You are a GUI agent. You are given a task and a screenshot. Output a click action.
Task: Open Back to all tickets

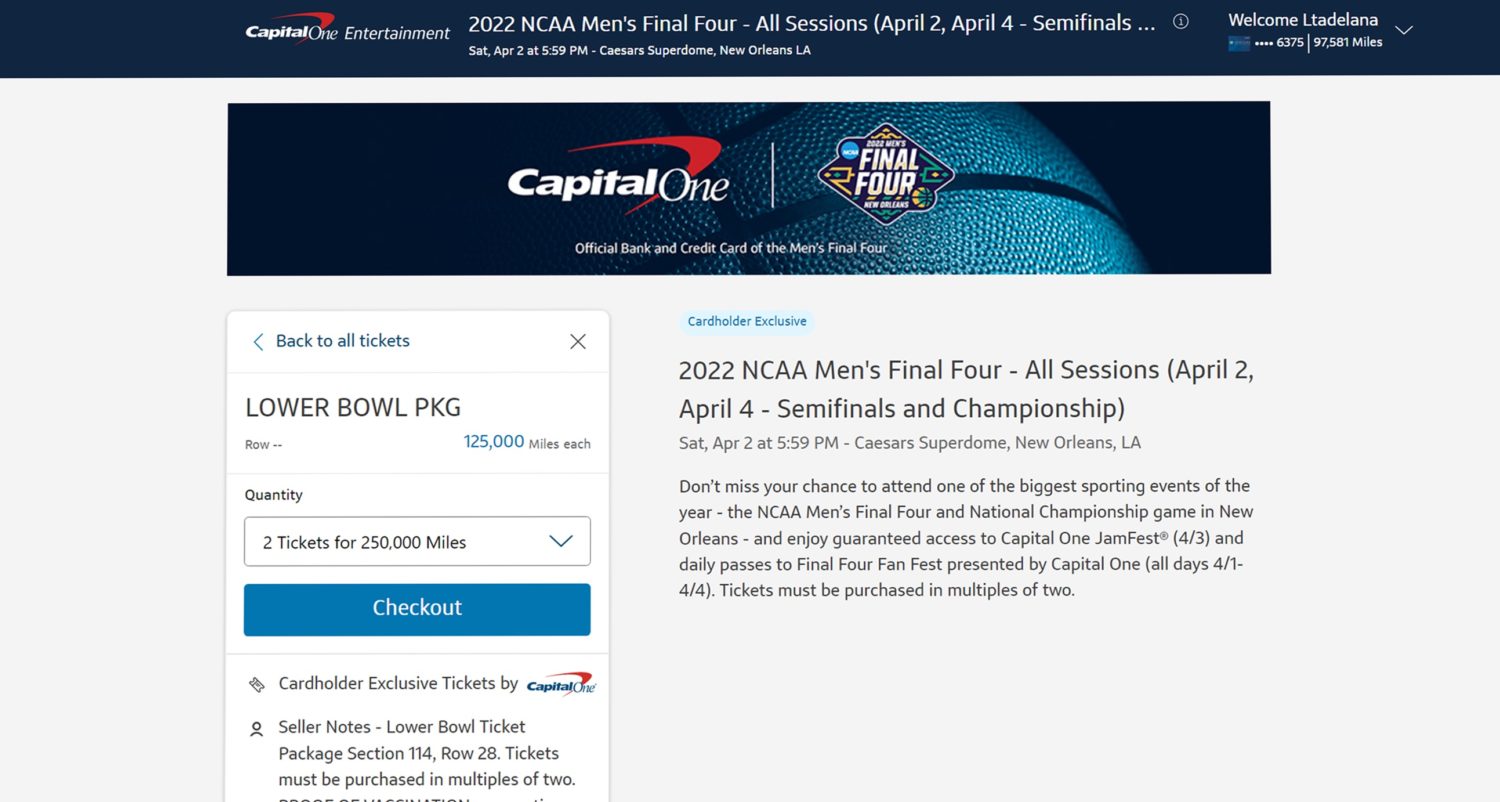(x=344, y=341)
